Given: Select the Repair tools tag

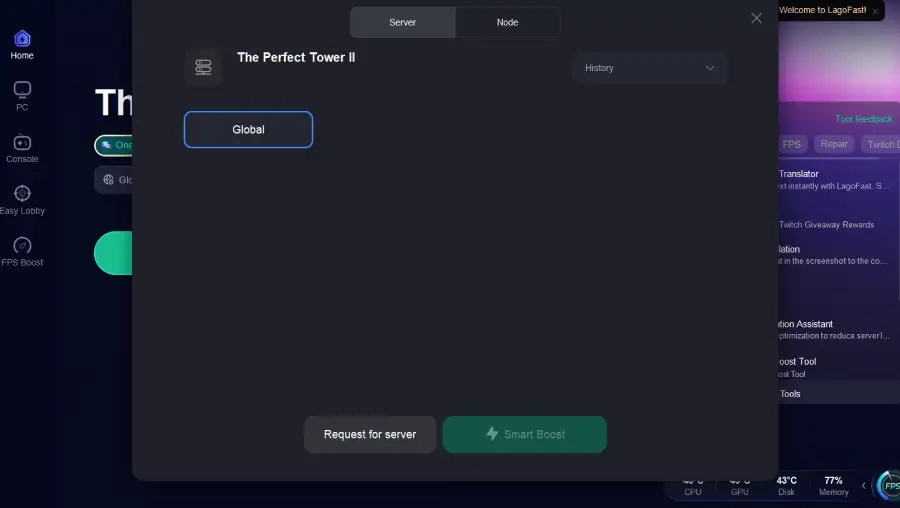Looking at the screenshot, I should [833, 144].
